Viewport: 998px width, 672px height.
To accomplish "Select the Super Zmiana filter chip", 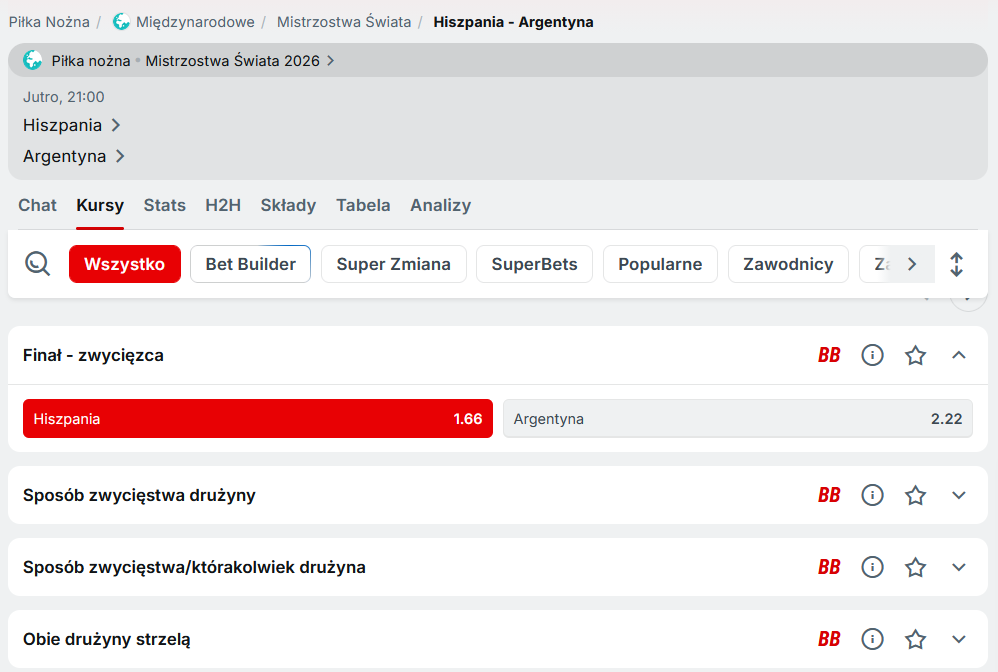I will 394,264.
